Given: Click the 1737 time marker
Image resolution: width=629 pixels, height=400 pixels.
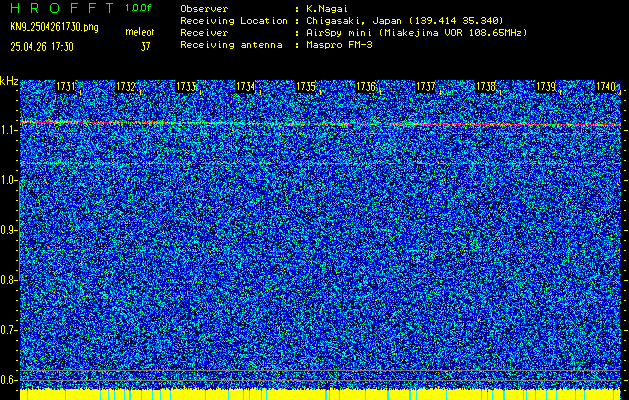Looking at the screenshot, I should point(426,87).
